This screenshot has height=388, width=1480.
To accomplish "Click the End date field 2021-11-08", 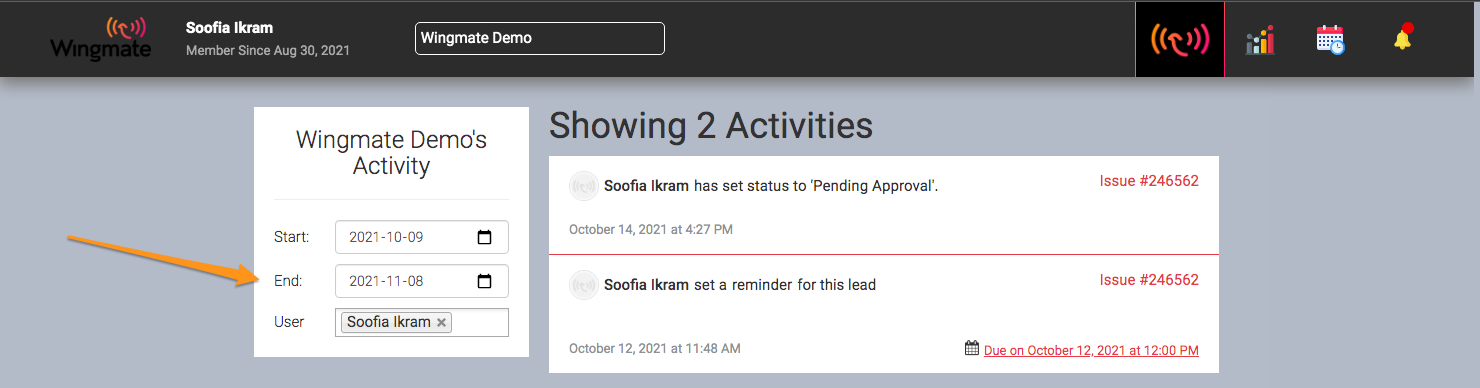I will (x=422, y=282).
